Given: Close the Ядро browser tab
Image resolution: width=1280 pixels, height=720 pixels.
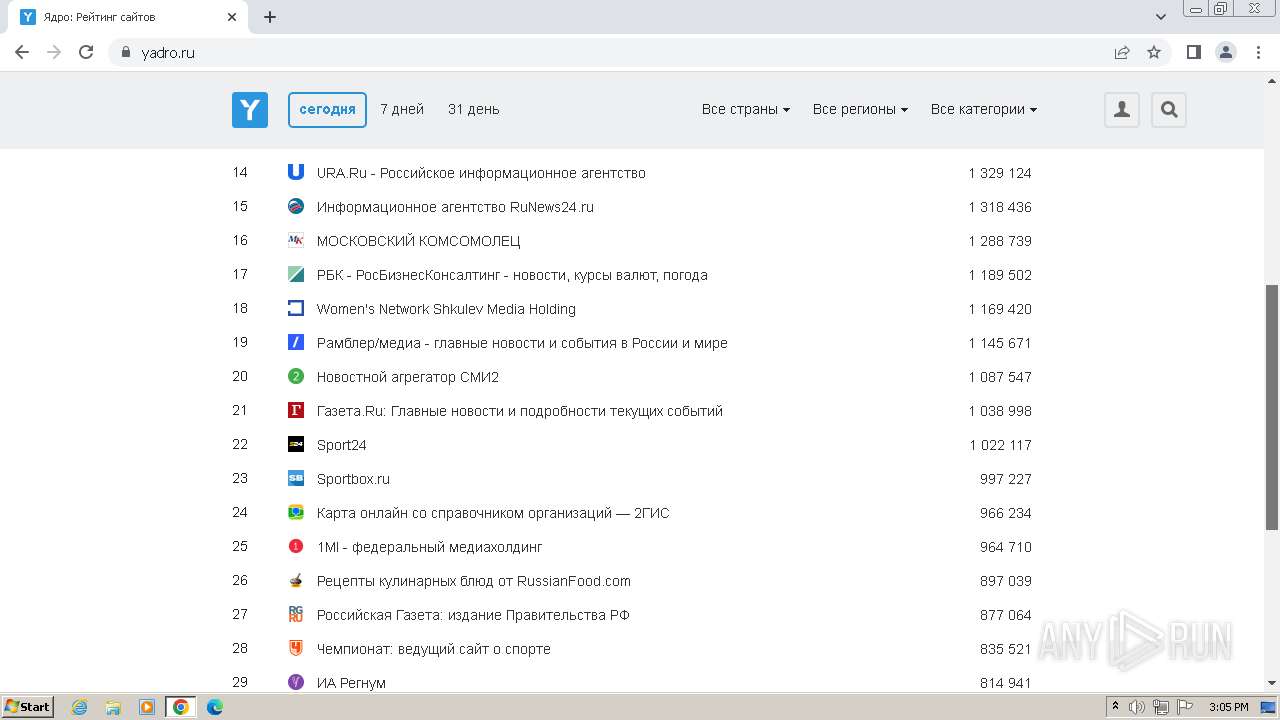Looking at the screenshot, I should pos(232,17).
